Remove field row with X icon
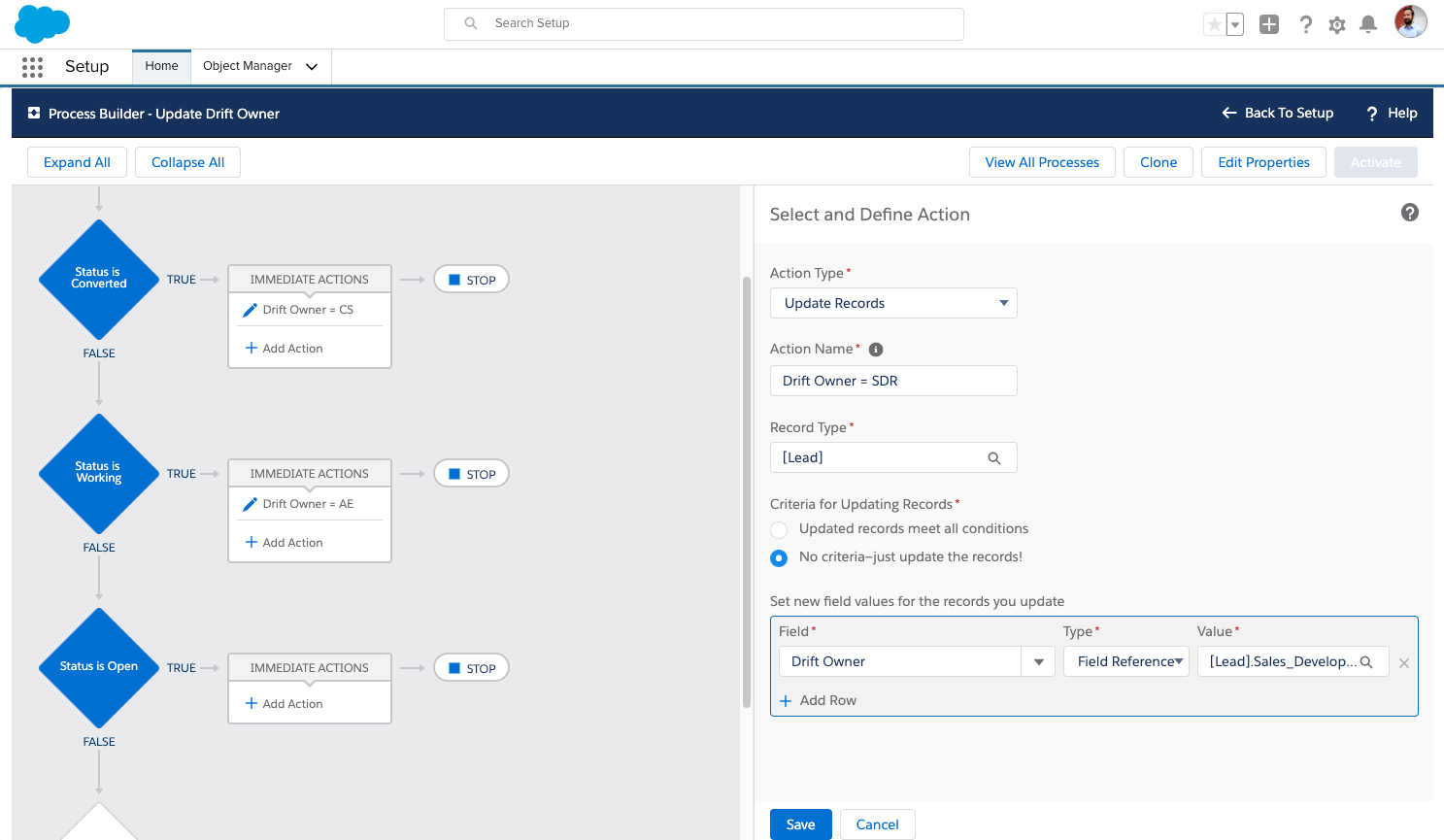Screen dimensions: 1444x840 1404,663
